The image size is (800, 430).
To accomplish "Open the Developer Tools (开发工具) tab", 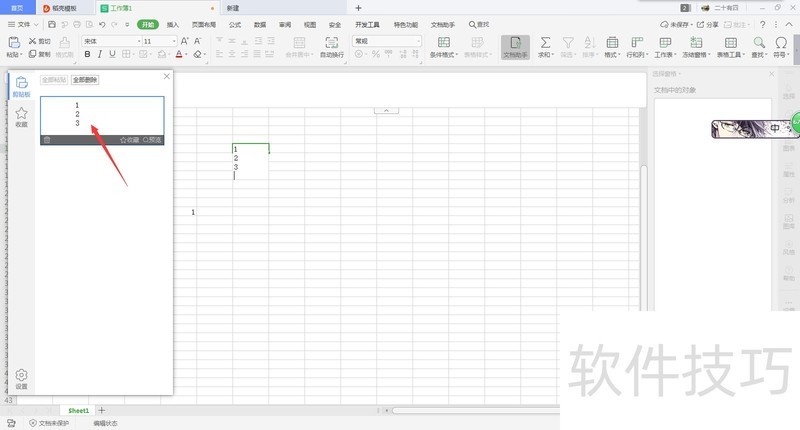I will [367, 24].
